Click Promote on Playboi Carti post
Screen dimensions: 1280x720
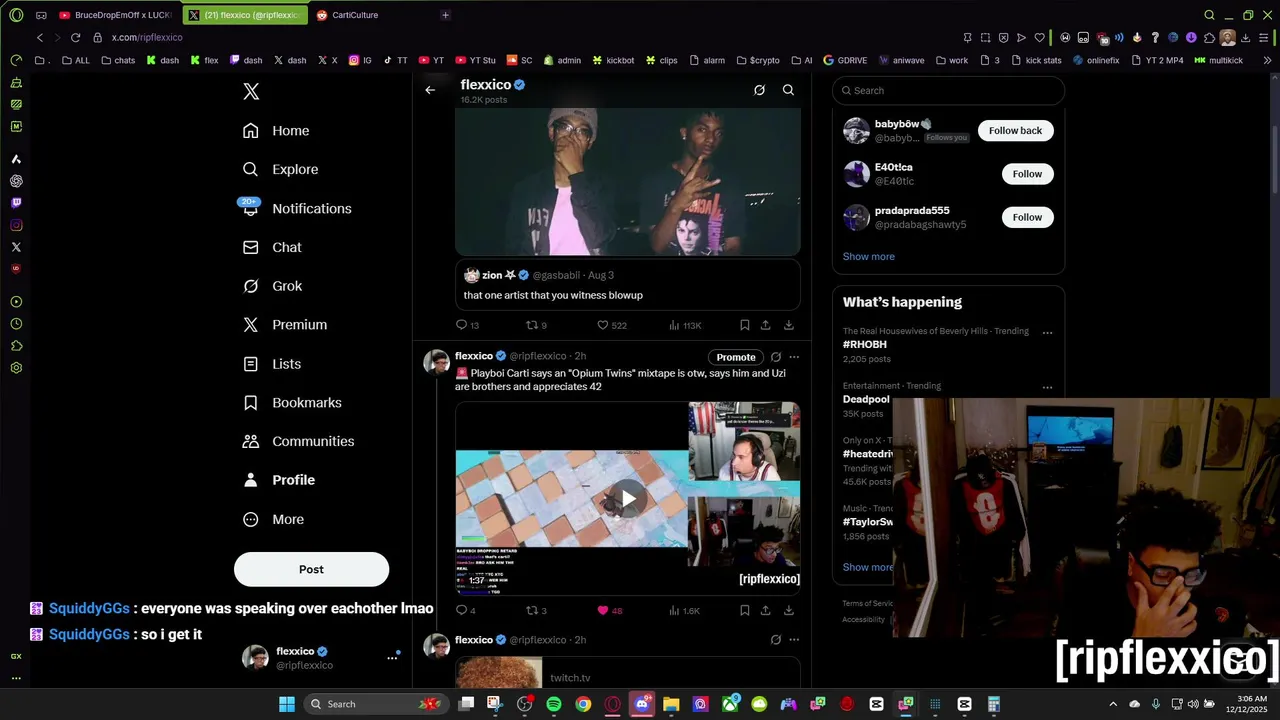[x=736, y=357]
